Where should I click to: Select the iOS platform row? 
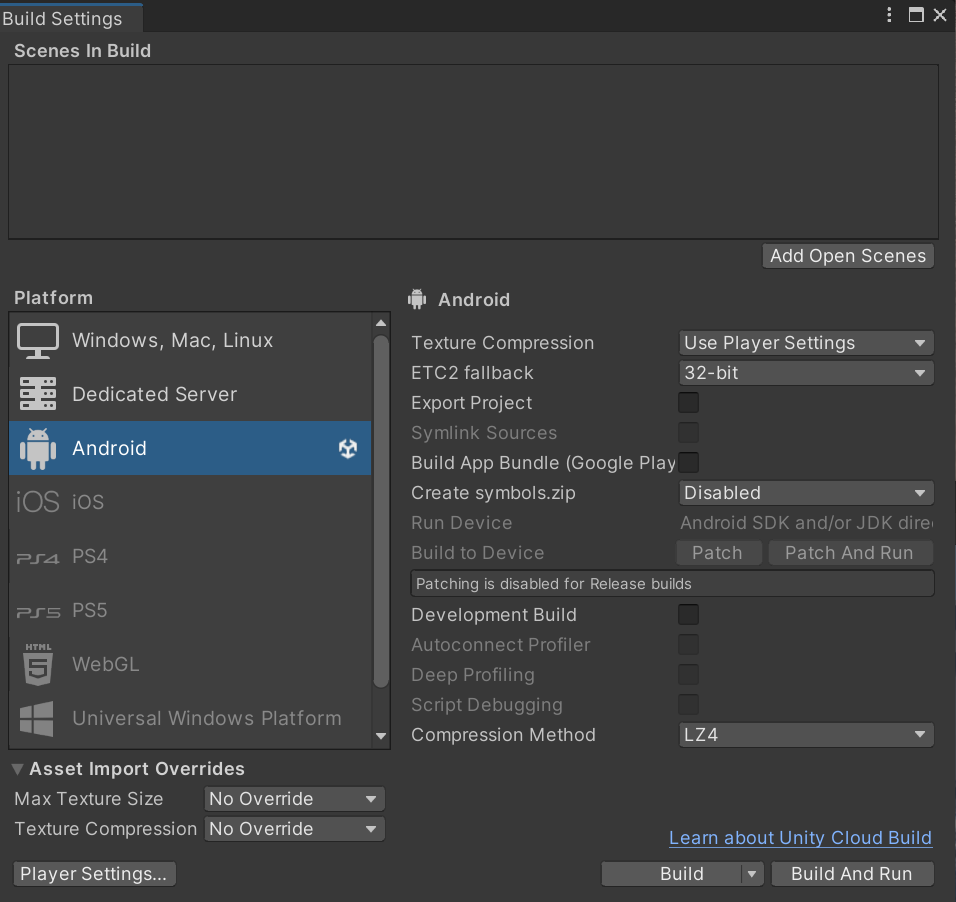pos(190,502)
